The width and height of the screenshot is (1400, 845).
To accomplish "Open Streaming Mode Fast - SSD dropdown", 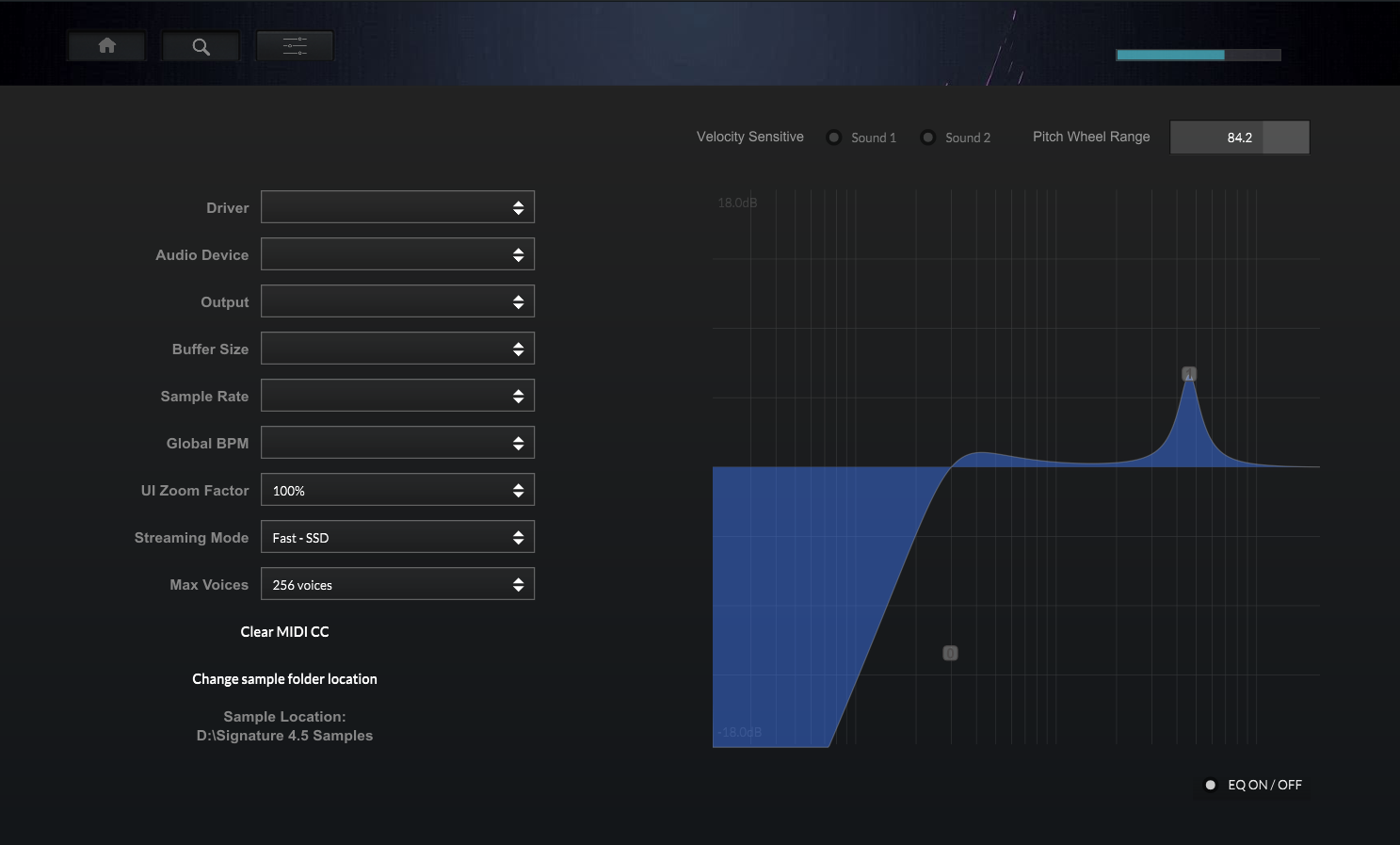I will click(x=397, y=537).
